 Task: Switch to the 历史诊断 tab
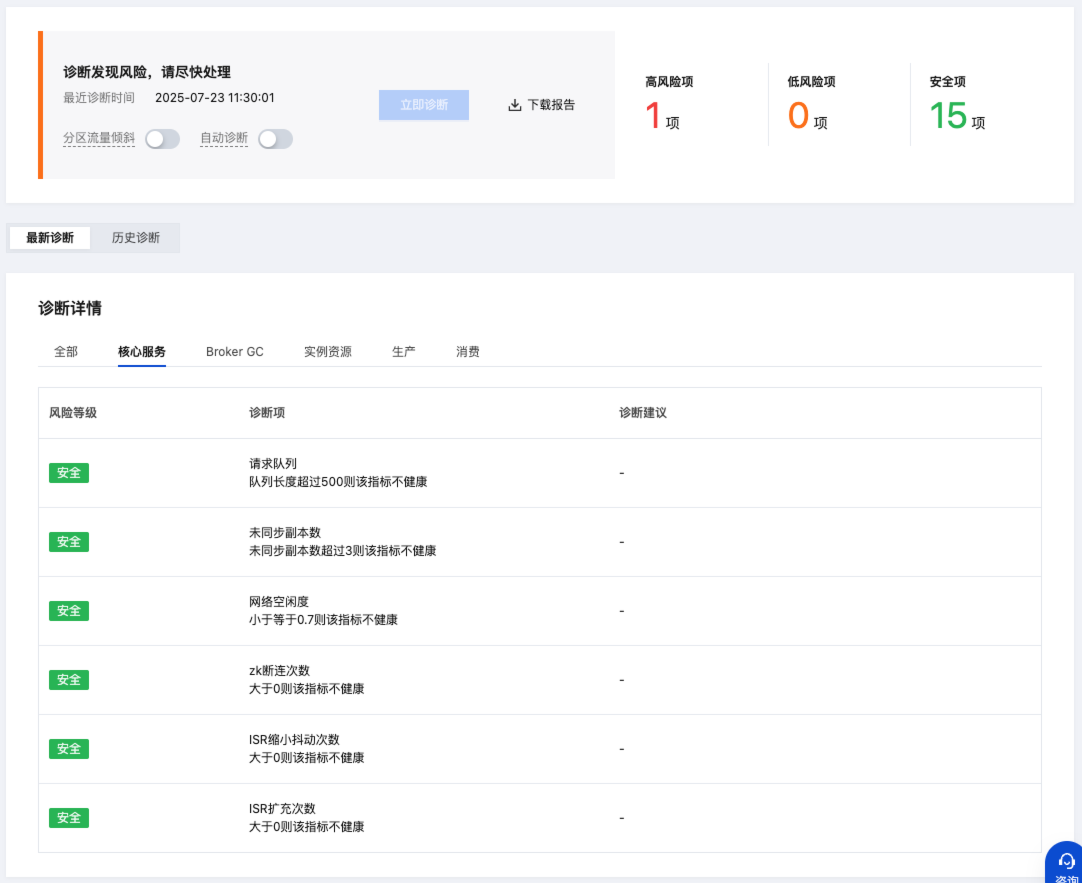pos(135,238)
